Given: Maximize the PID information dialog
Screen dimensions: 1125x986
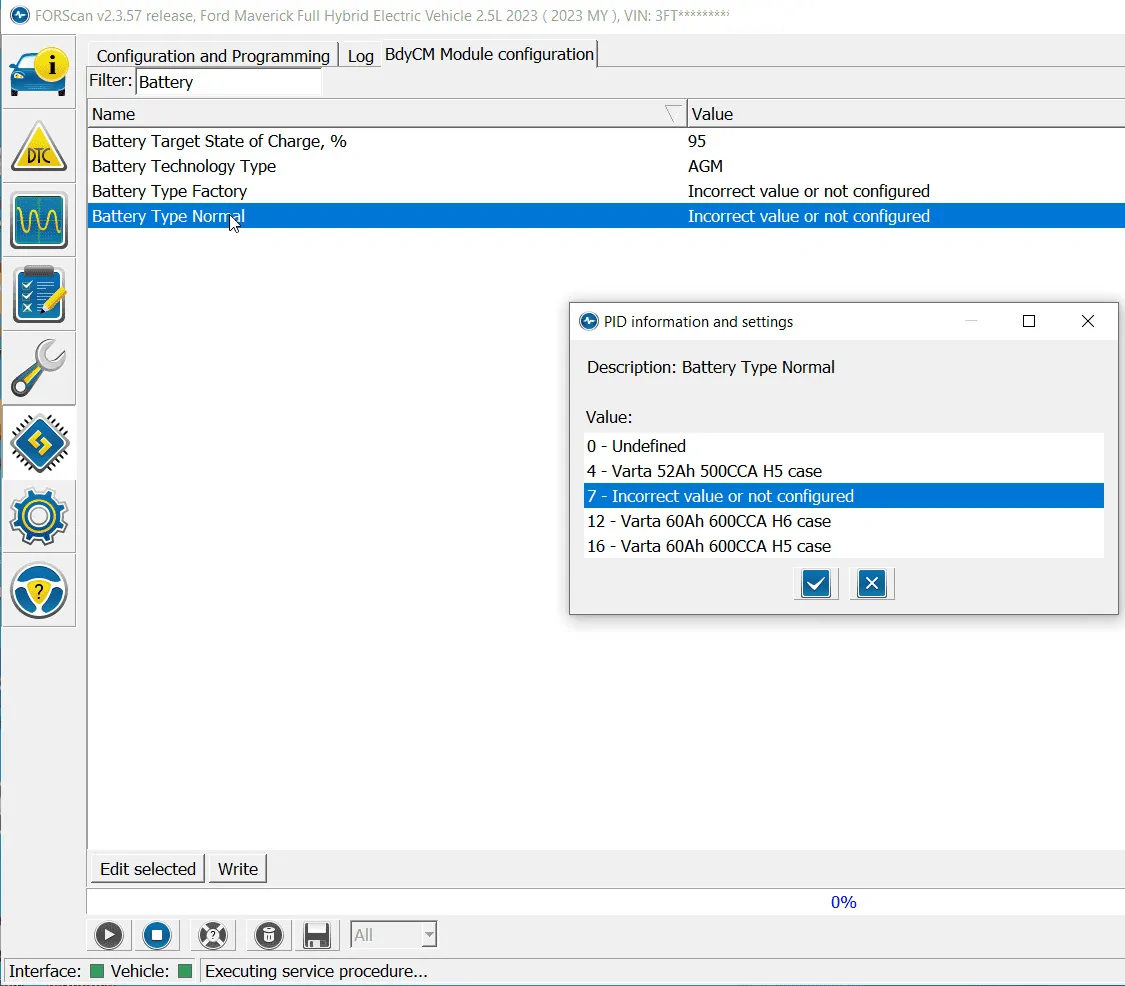Looking at the screenshot, I should pos(1029,321).
